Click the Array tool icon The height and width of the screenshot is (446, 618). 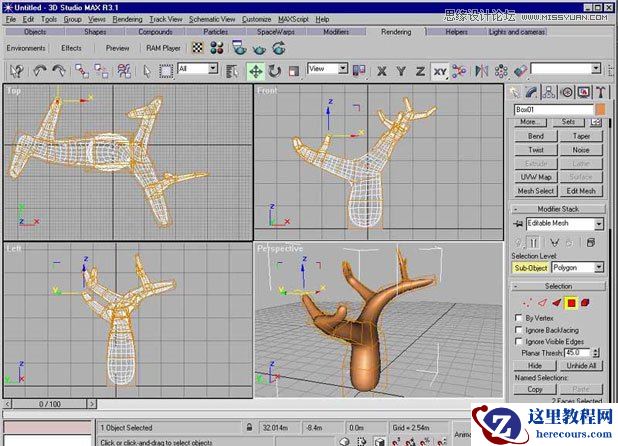501,71
